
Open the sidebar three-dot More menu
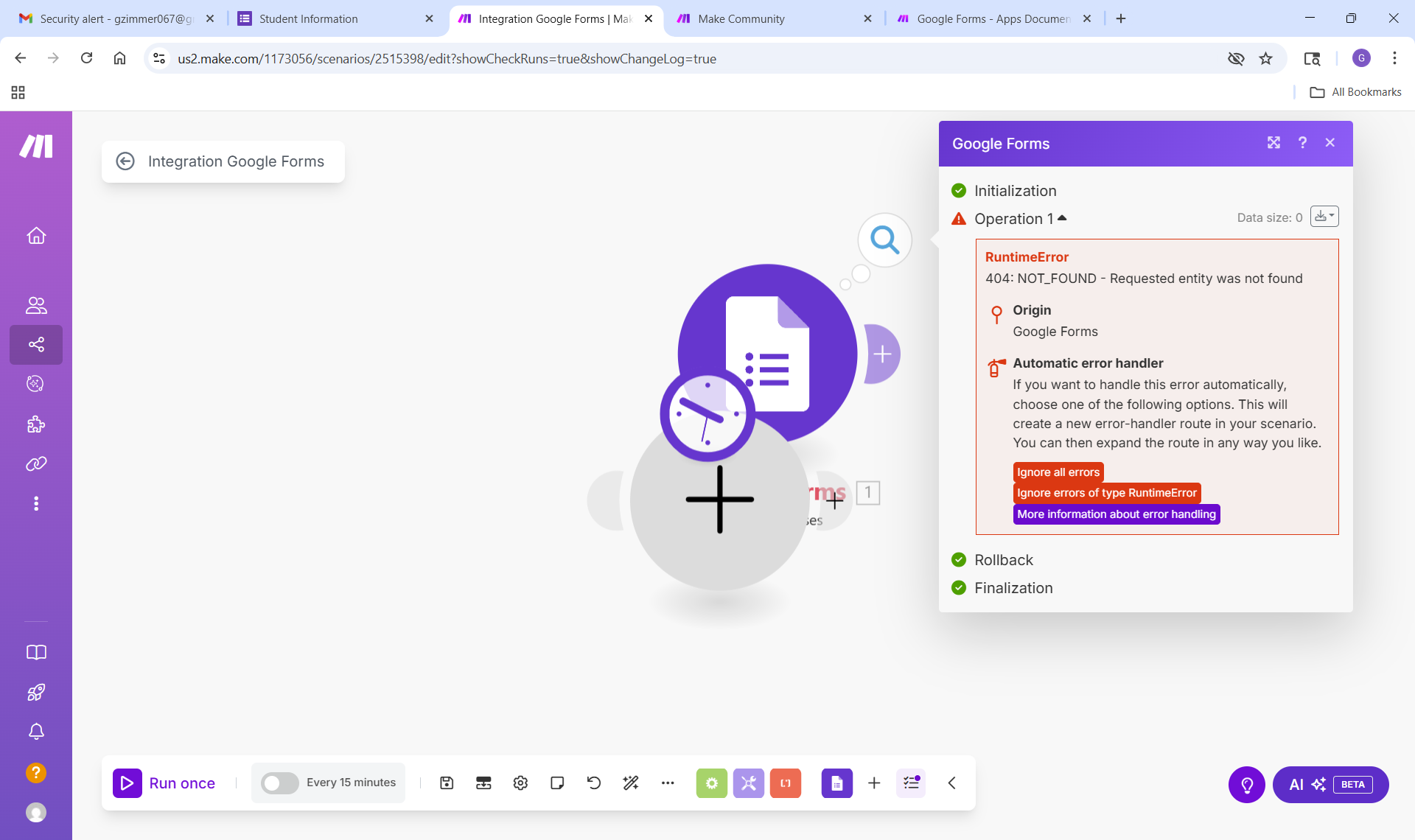pos(36,503)
